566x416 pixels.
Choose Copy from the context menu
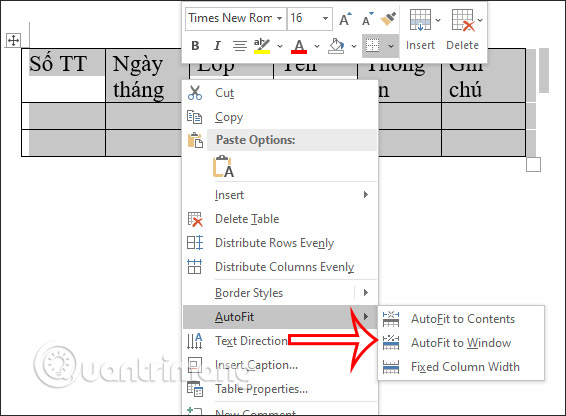click(280, 117)
